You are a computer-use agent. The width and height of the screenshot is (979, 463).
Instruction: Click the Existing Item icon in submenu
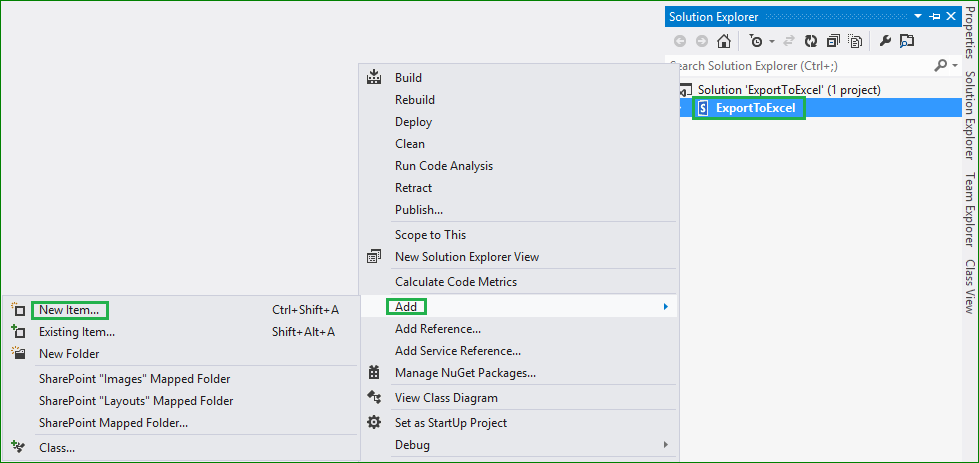17,331
